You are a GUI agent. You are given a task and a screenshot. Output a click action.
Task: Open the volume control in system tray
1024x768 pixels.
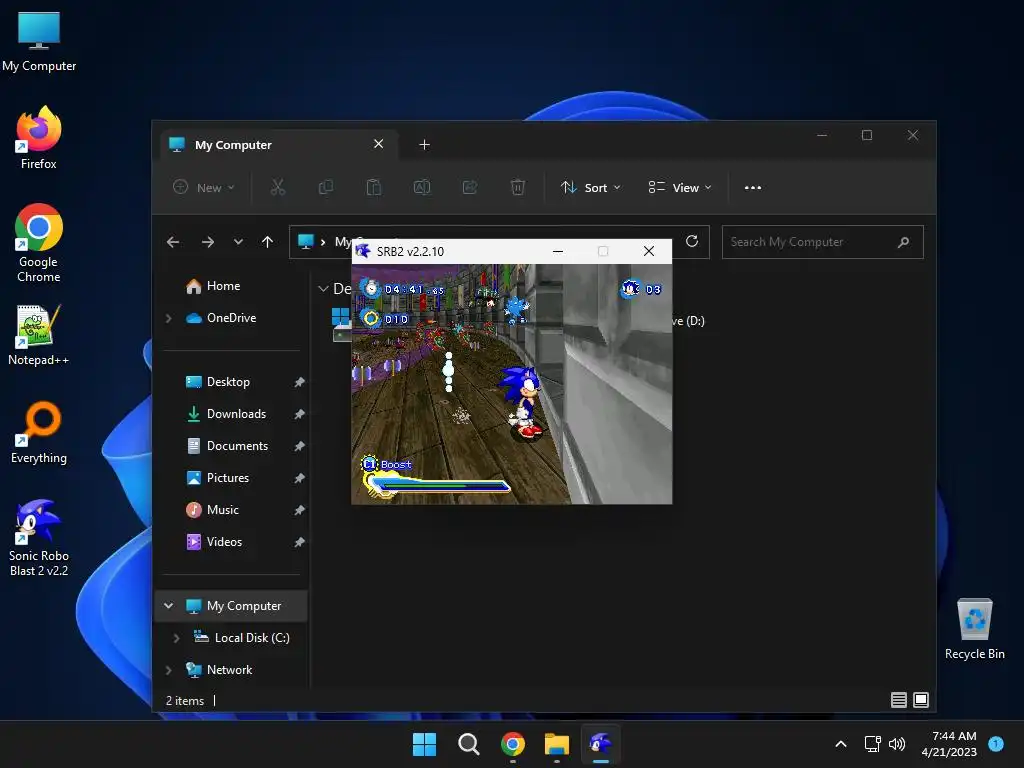pos(897,744)
